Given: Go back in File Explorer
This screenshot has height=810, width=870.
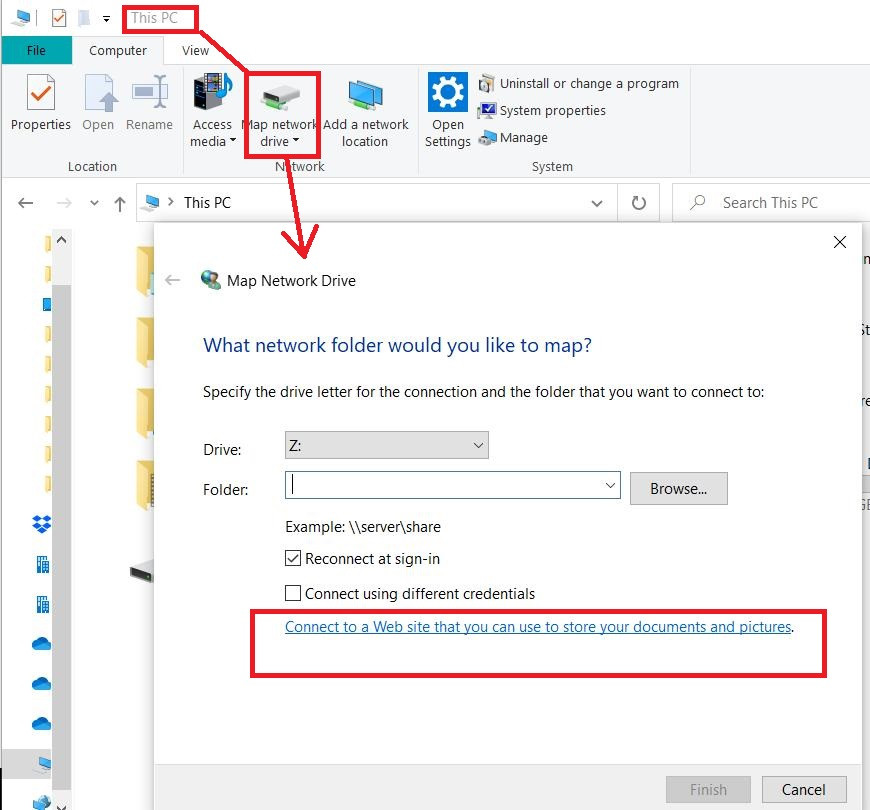Looking at the screenshot, I should tap(26, 203).
